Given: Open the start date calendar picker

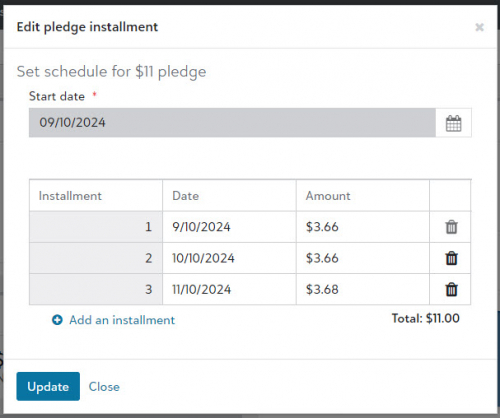Looking at the screenshot, I should 453,123.
